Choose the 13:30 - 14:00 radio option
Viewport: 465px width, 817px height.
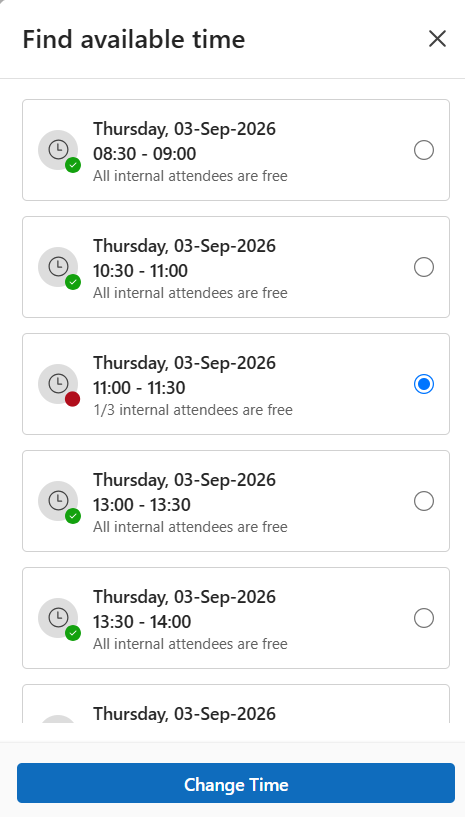pos(424,618)
